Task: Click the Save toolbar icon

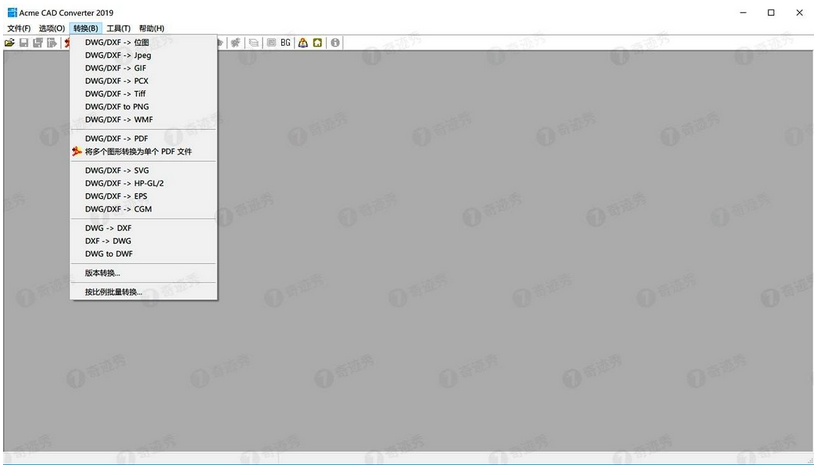Action: pos(23,43)
